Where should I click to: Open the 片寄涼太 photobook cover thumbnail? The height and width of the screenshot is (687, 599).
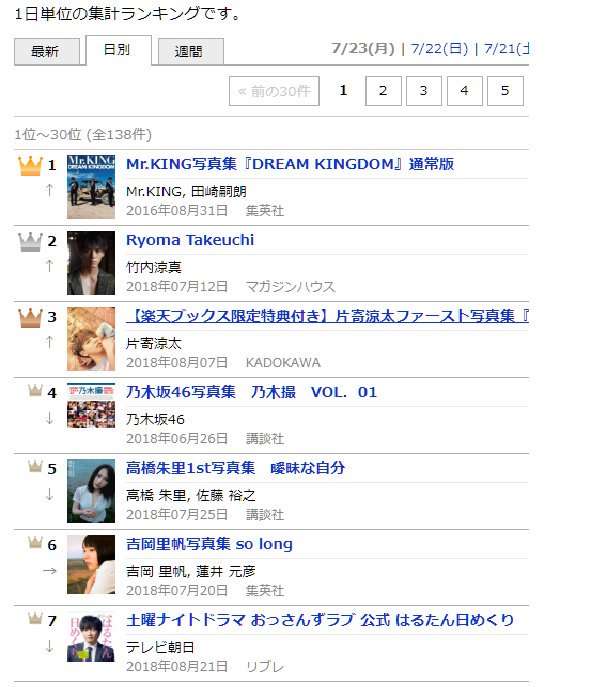pos(91,339)
